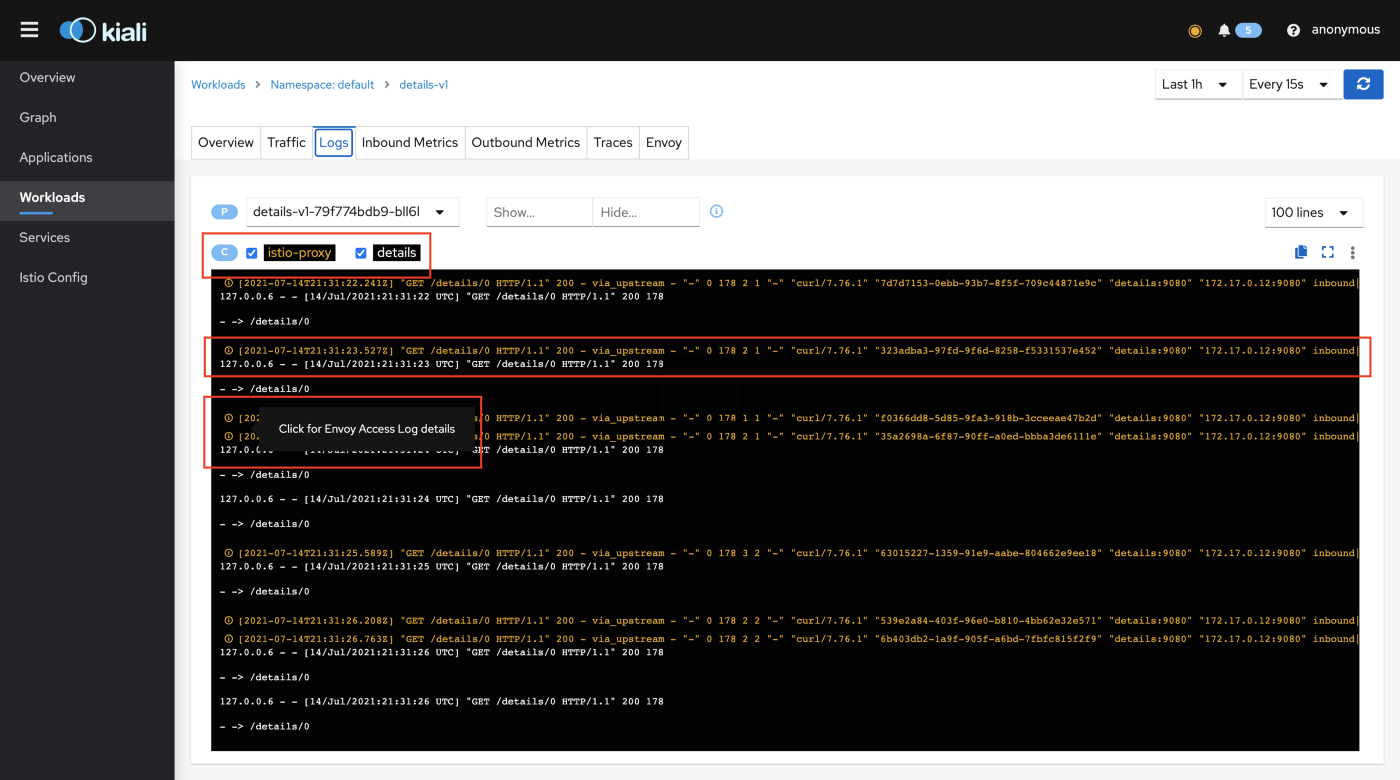Switch to the Traffic tab

(286, 142)
